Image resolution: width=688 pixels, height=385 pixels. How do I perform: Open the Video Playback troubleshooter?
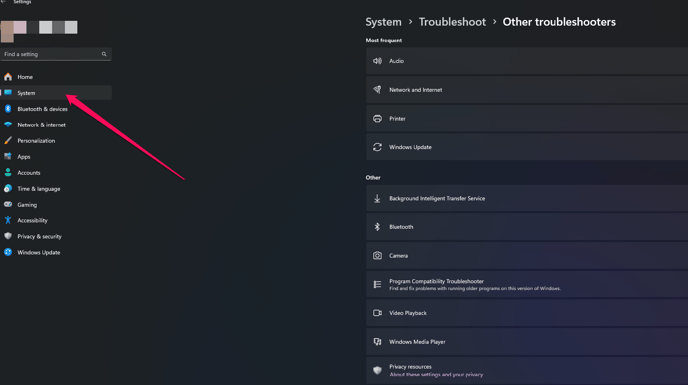[x=527, y=313]
